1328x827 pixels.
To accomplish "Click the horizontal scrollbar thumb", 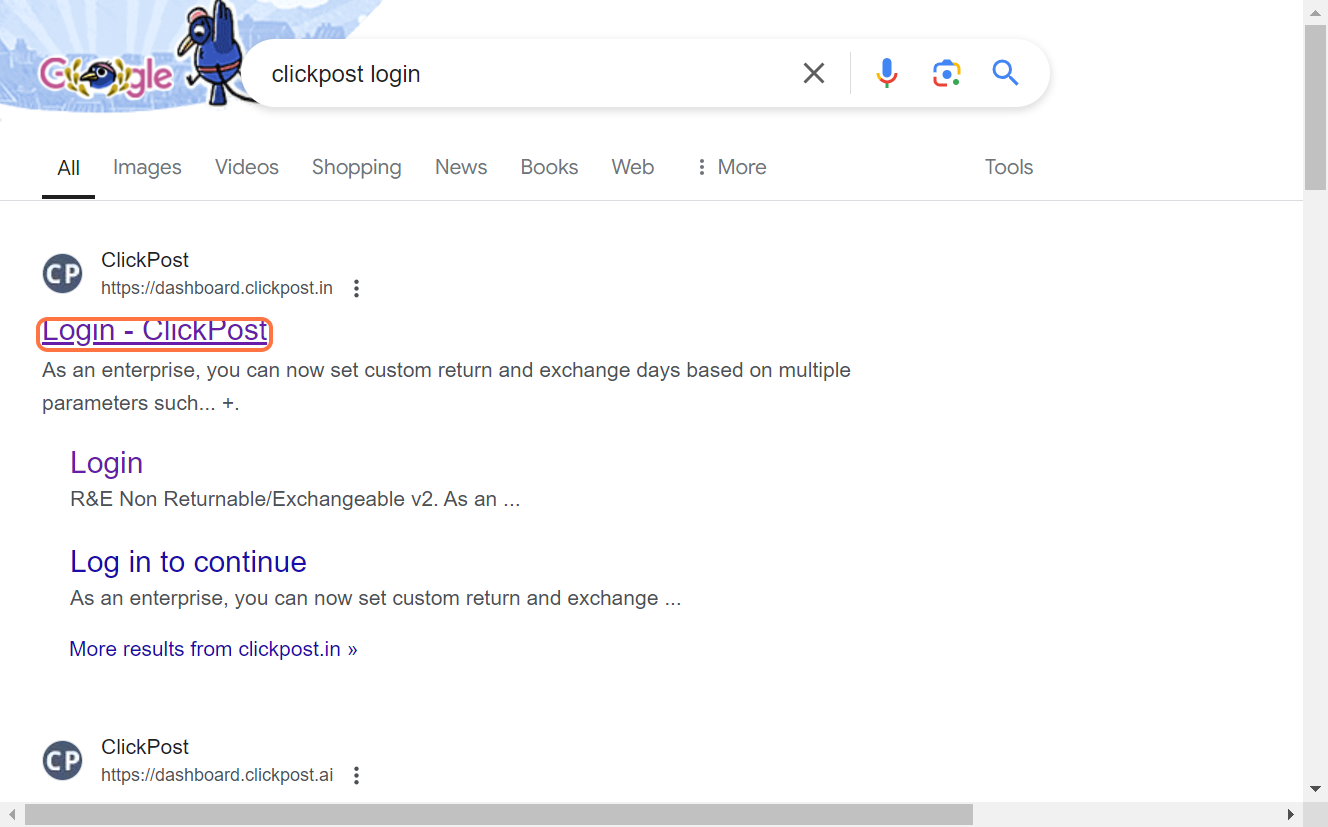I will (x=498, y=815).
